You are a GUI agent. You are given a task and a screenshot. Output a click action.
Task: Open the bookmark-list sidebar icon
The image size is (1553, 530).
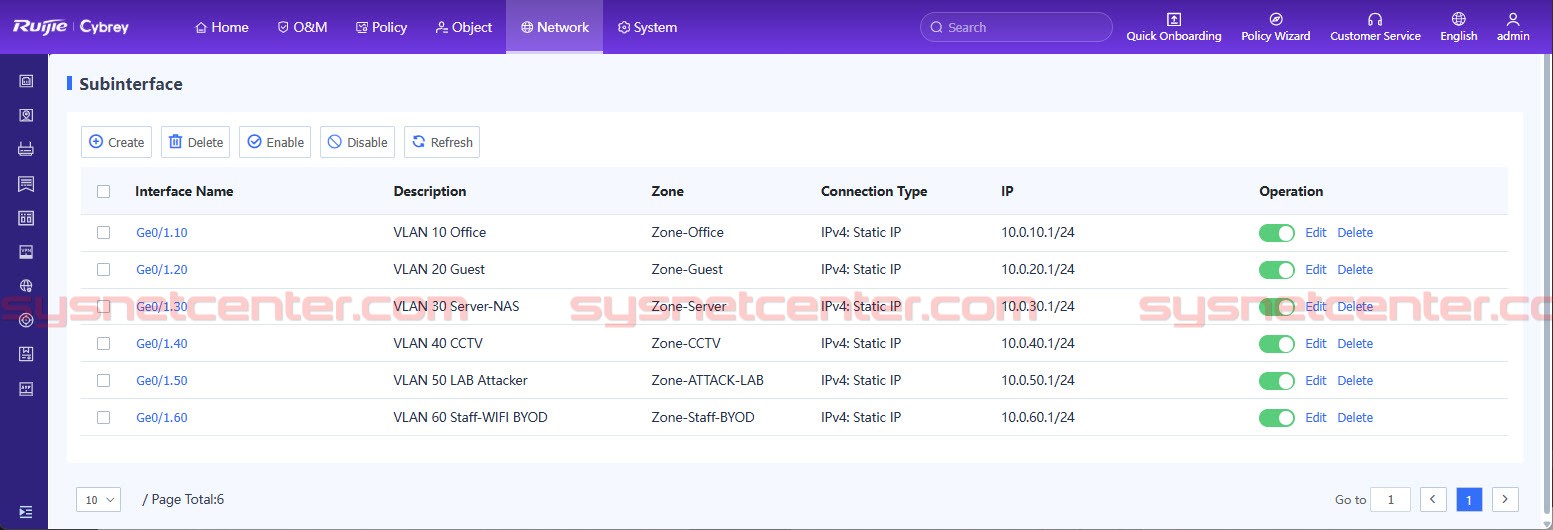pyautogui.click(x=26, y=183)
